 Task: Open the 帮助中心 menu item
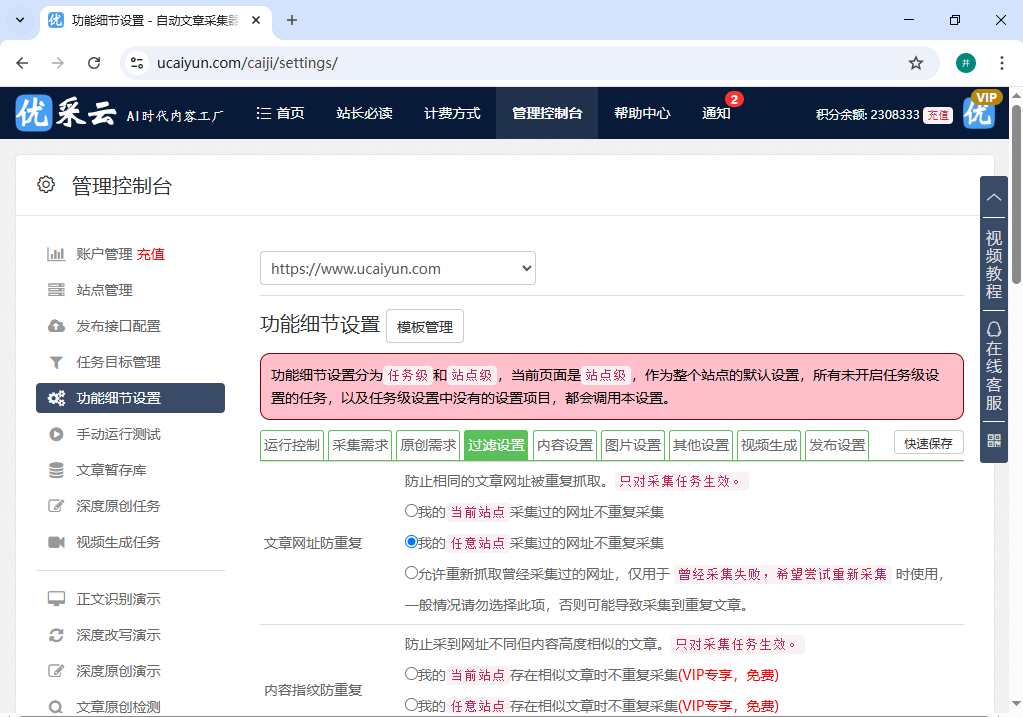(641, 113)
